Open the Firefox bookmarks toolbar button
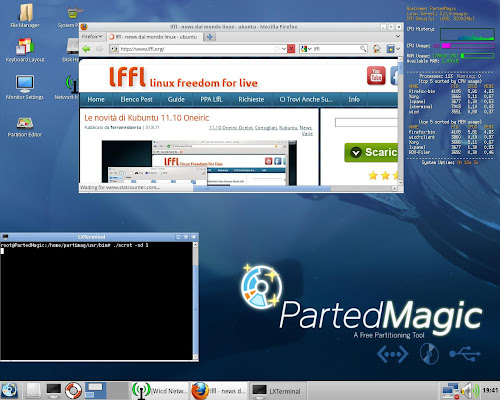This screenshot has width=500, height=400. [390, 49]
